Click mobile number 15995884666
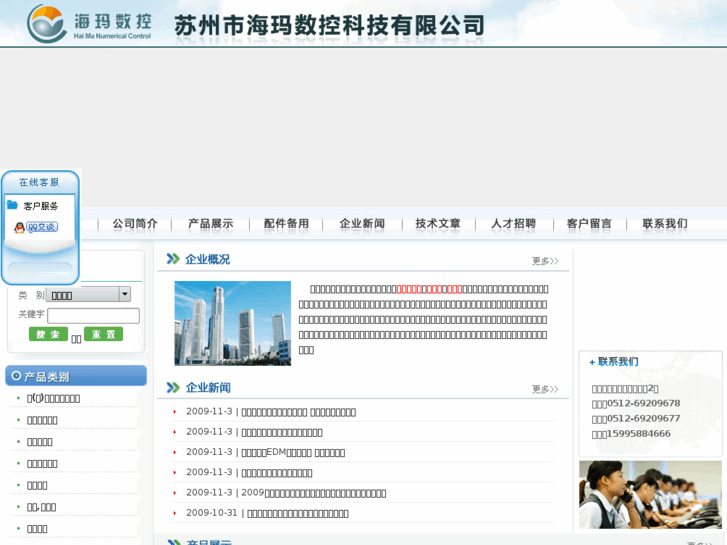The image size is (727, 545). click(638, 434)
